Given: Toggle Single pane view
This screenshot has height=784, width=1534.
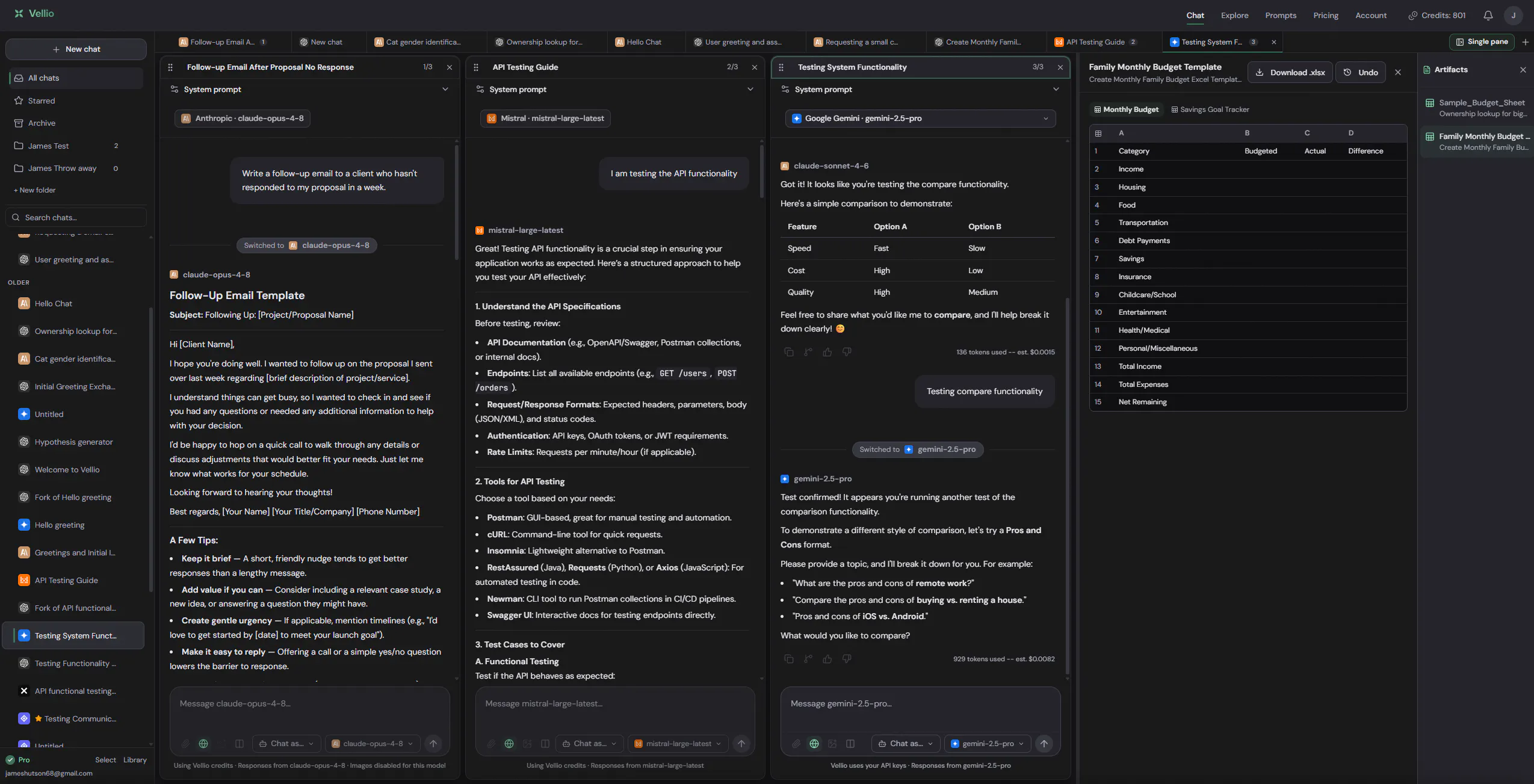Looking at the screenshot, I should (1482, 42).
